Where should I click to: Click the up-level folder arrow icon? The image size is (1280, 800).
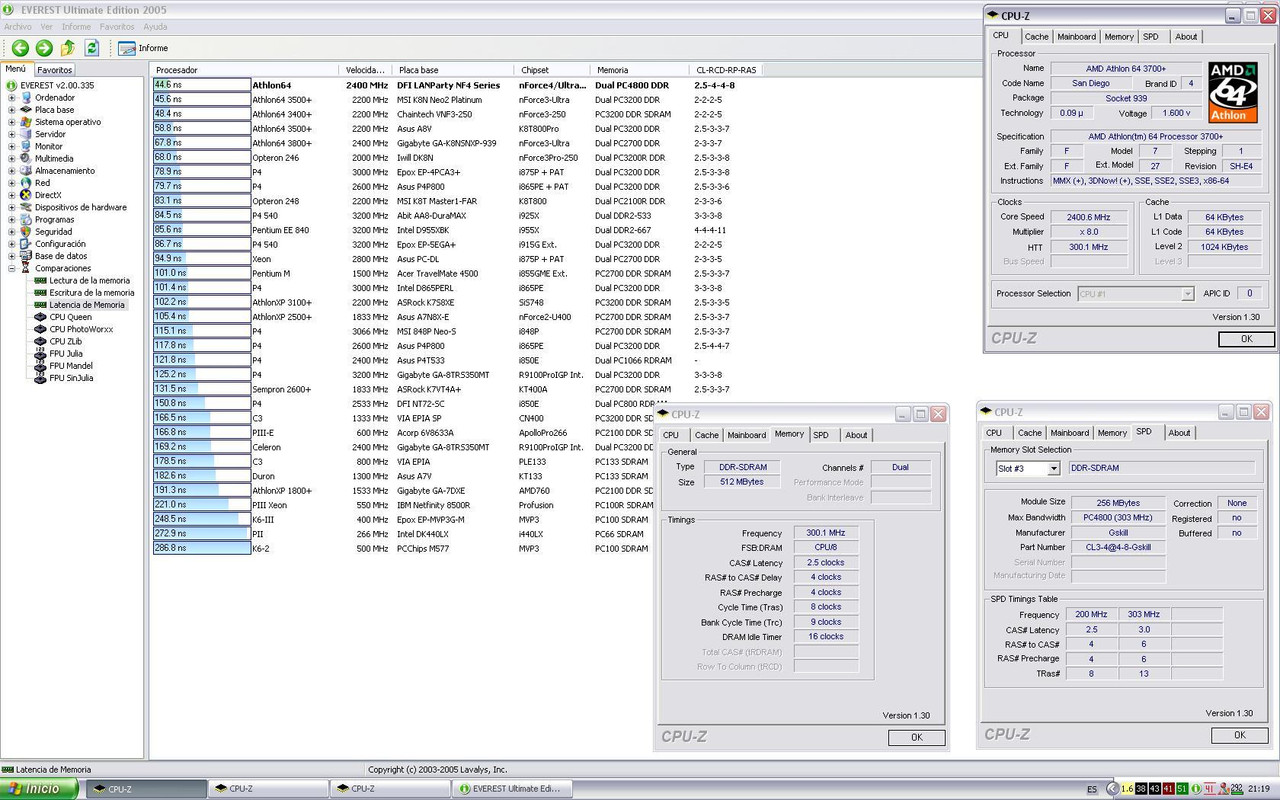point(68,48)
